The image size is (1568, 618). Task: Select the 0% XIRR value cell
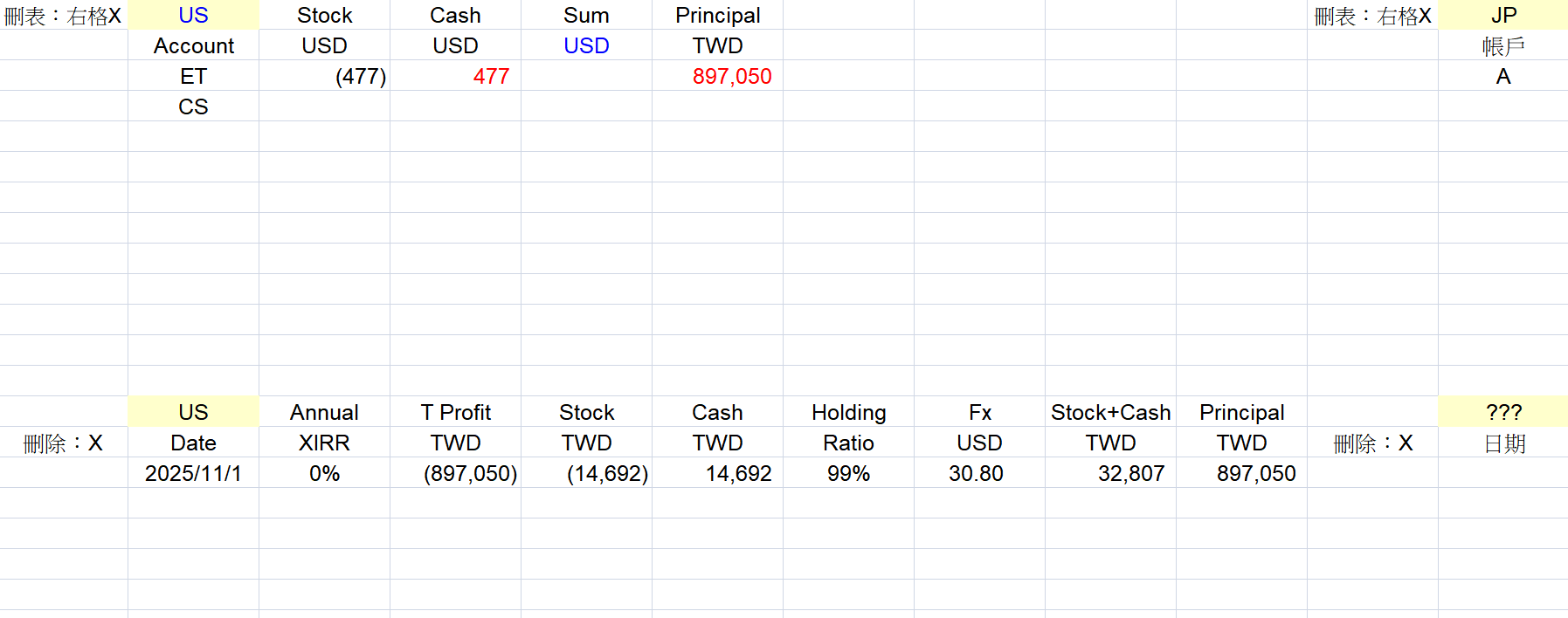pyautogui.click(x=324, y=473)
